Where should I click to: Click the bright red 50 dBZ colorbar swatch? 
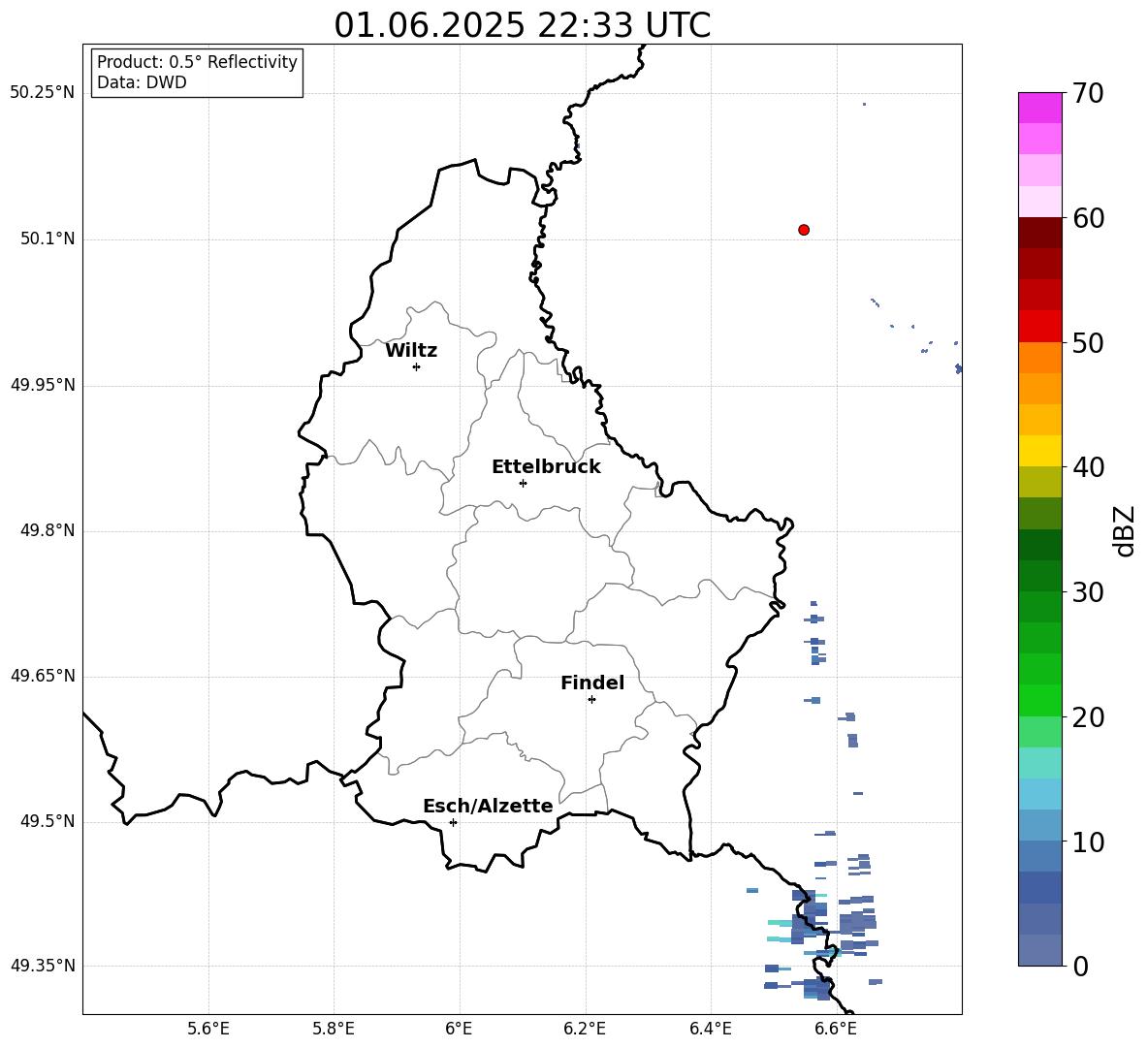pos(1039,327)
